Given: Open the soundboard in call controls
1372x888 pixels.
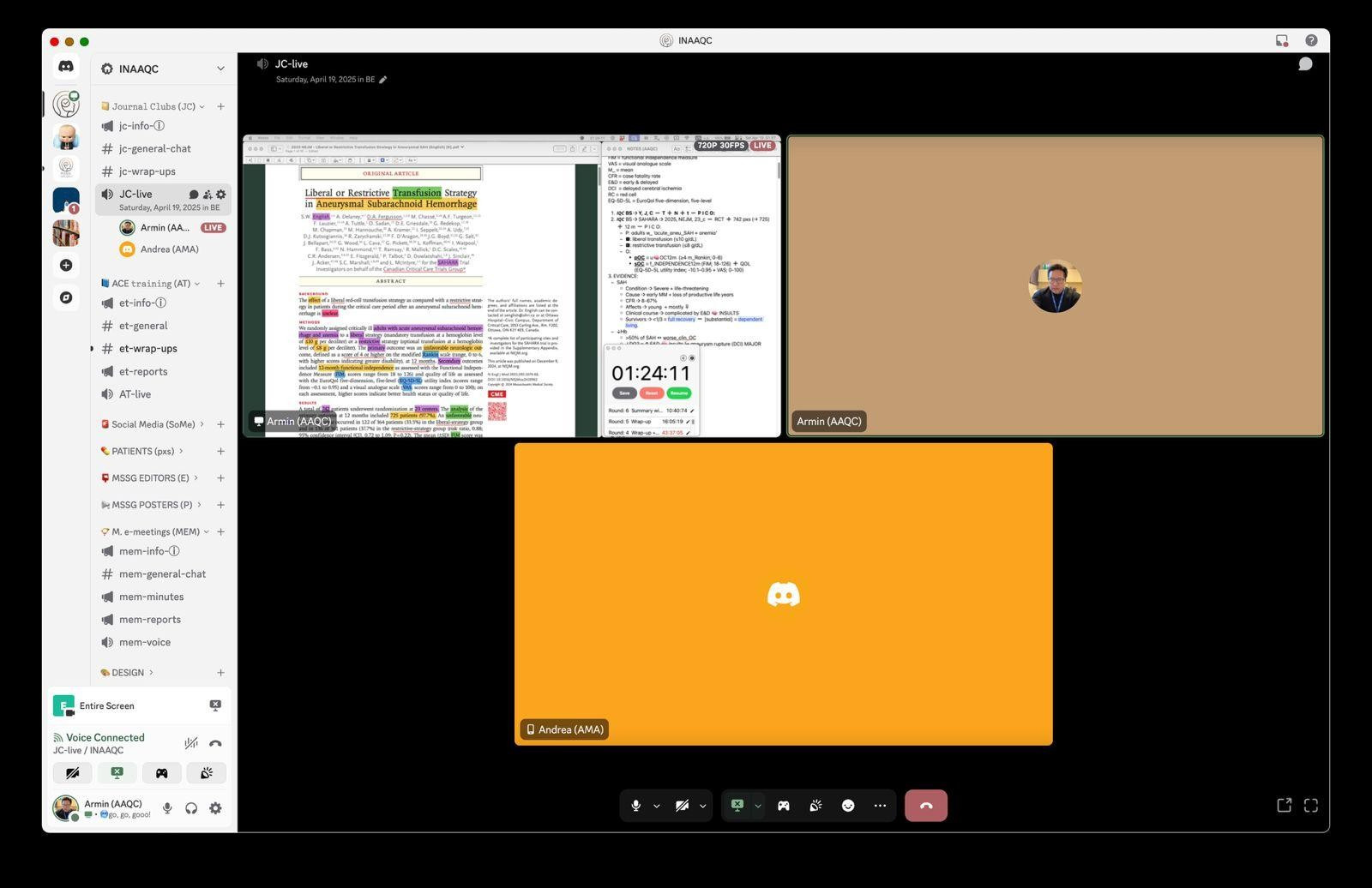Looking at the screenshot, I should pos(815,806).
